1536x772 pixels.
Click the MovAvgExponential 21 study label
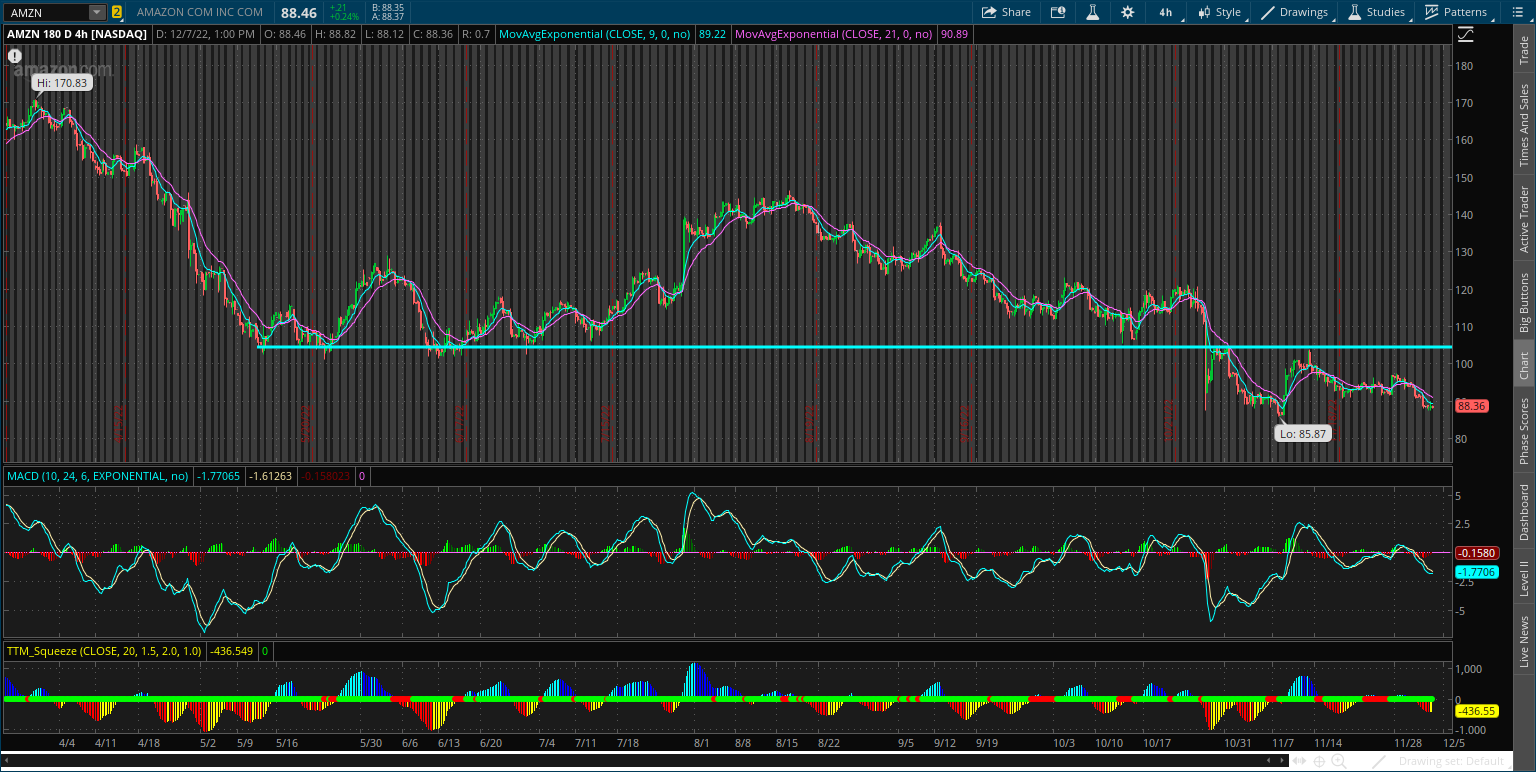(x=833, y=34)
